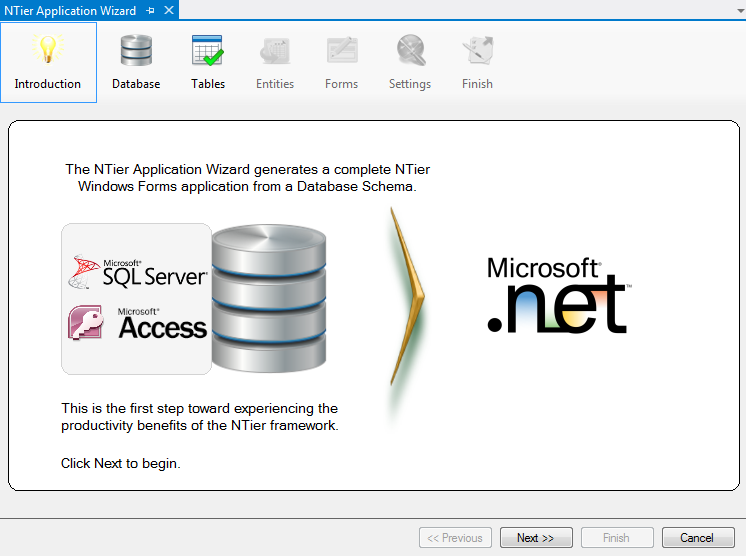The image size is (746, 556).
Task: Click the Entities step label
Action: (x=275, y=84)
